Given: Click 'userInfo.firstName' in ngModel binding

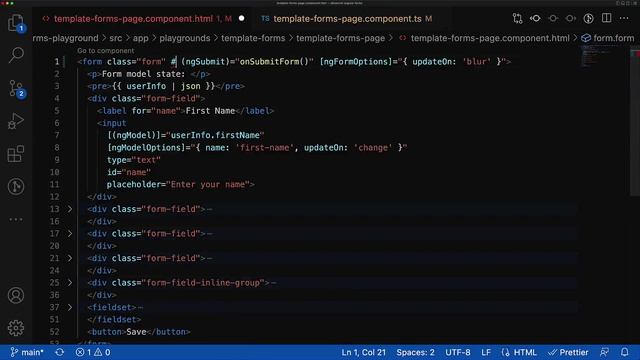Looking at the screenshot, I should click(x=215, y=135).
